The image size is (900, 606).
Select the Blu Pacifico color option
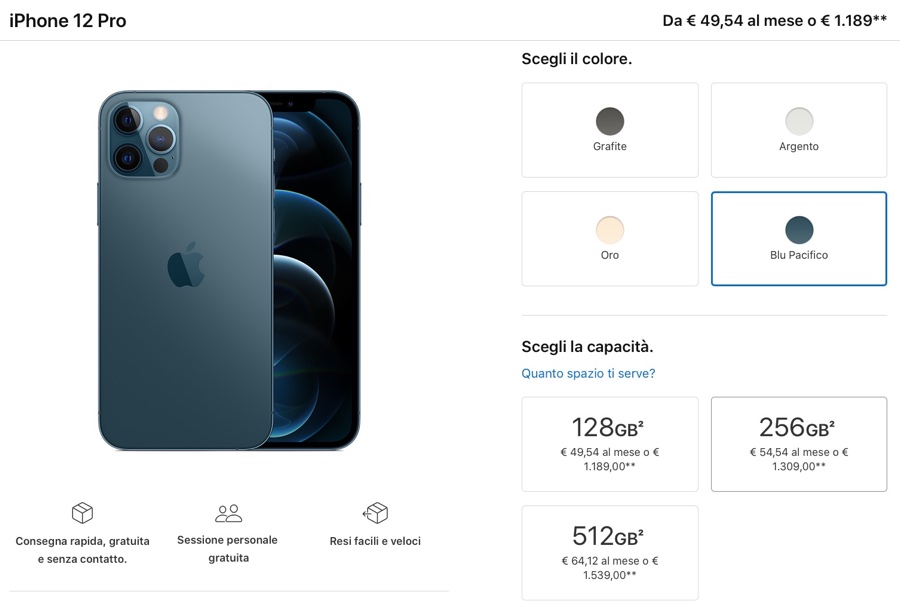click(x=798, y=237)
